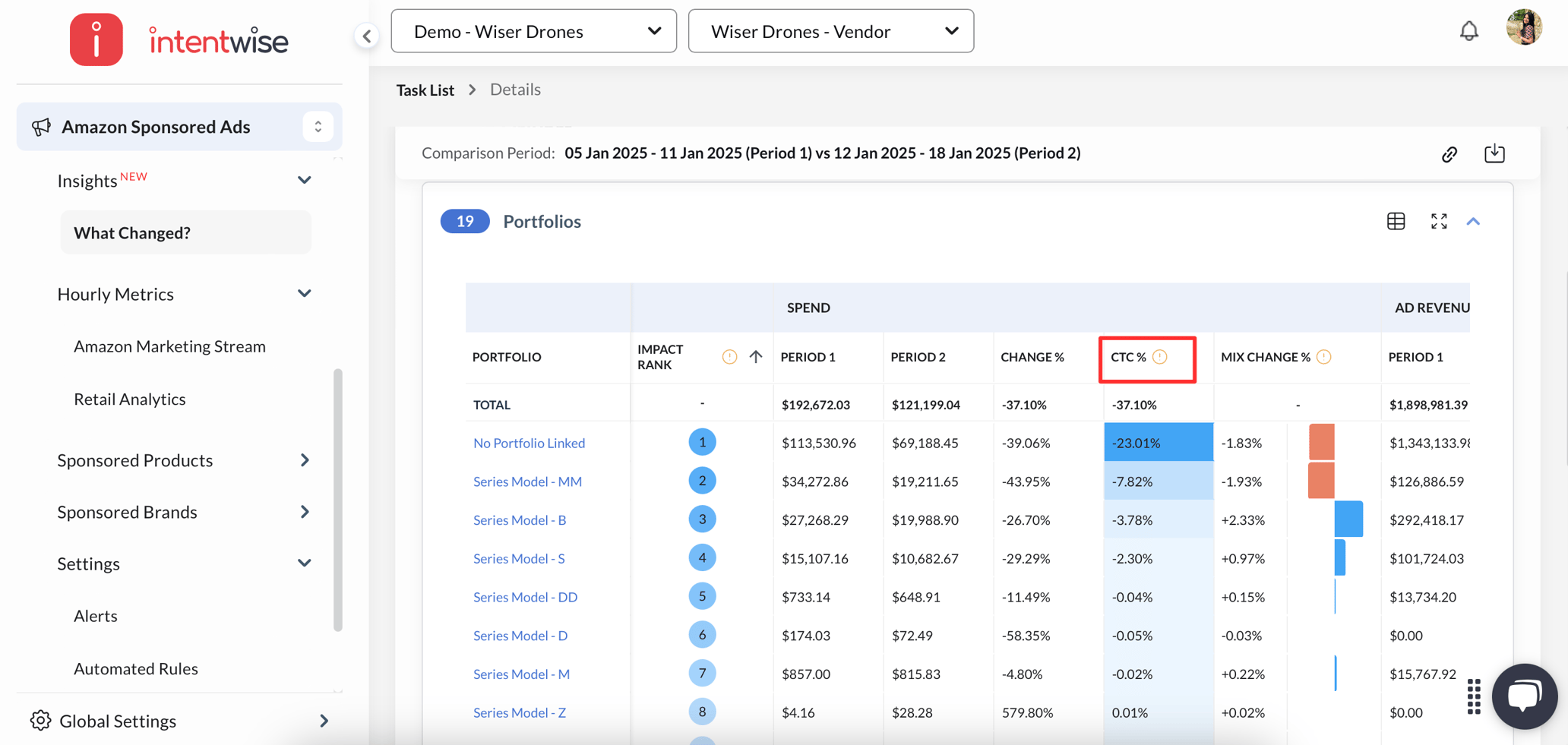Open the Series Model - Z portfolio
1568x745 pixels.
pyautogui.click(x=520, y=712)
